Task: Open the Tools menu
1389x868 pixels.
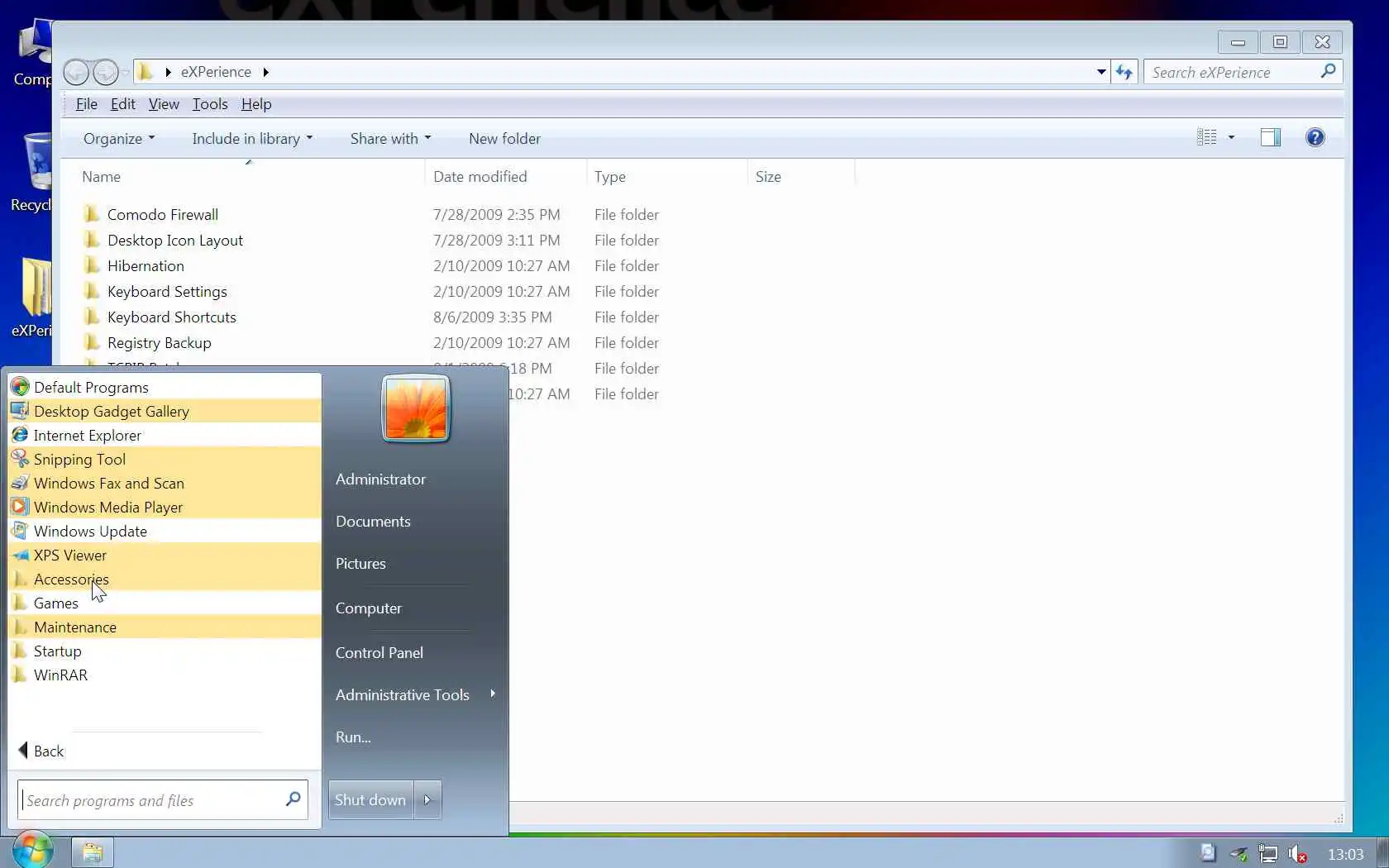Action: click(x=210, y=104)
